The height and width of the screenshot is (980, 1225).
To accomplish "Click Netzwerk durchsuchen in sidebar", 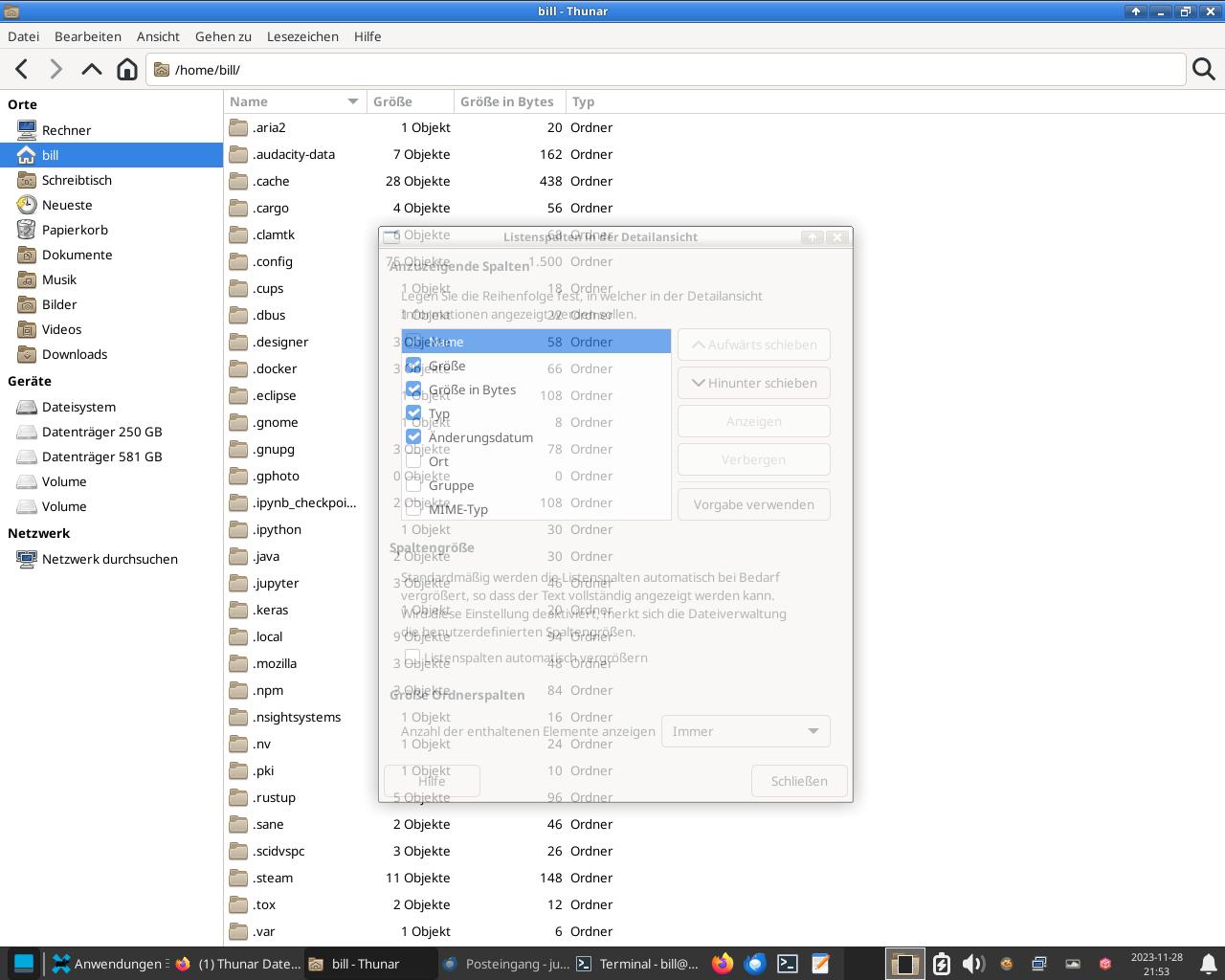I will pyautogui.click(x=111, y=559).
